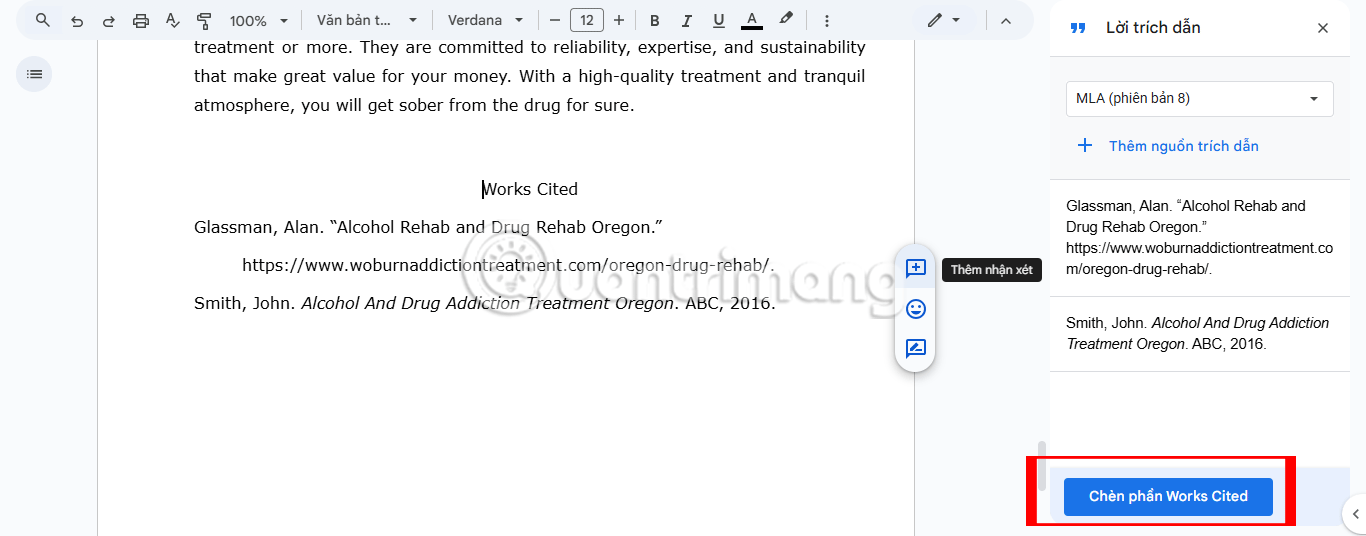Activate the paint format tool
The image size is (1366, 536).
pyautogui.click(x=204, y=20)
